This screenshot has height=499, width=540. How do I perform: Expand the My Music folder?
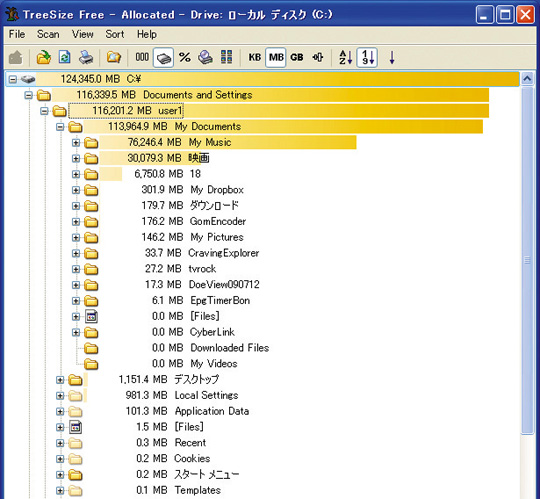click(x=76, y=142)
